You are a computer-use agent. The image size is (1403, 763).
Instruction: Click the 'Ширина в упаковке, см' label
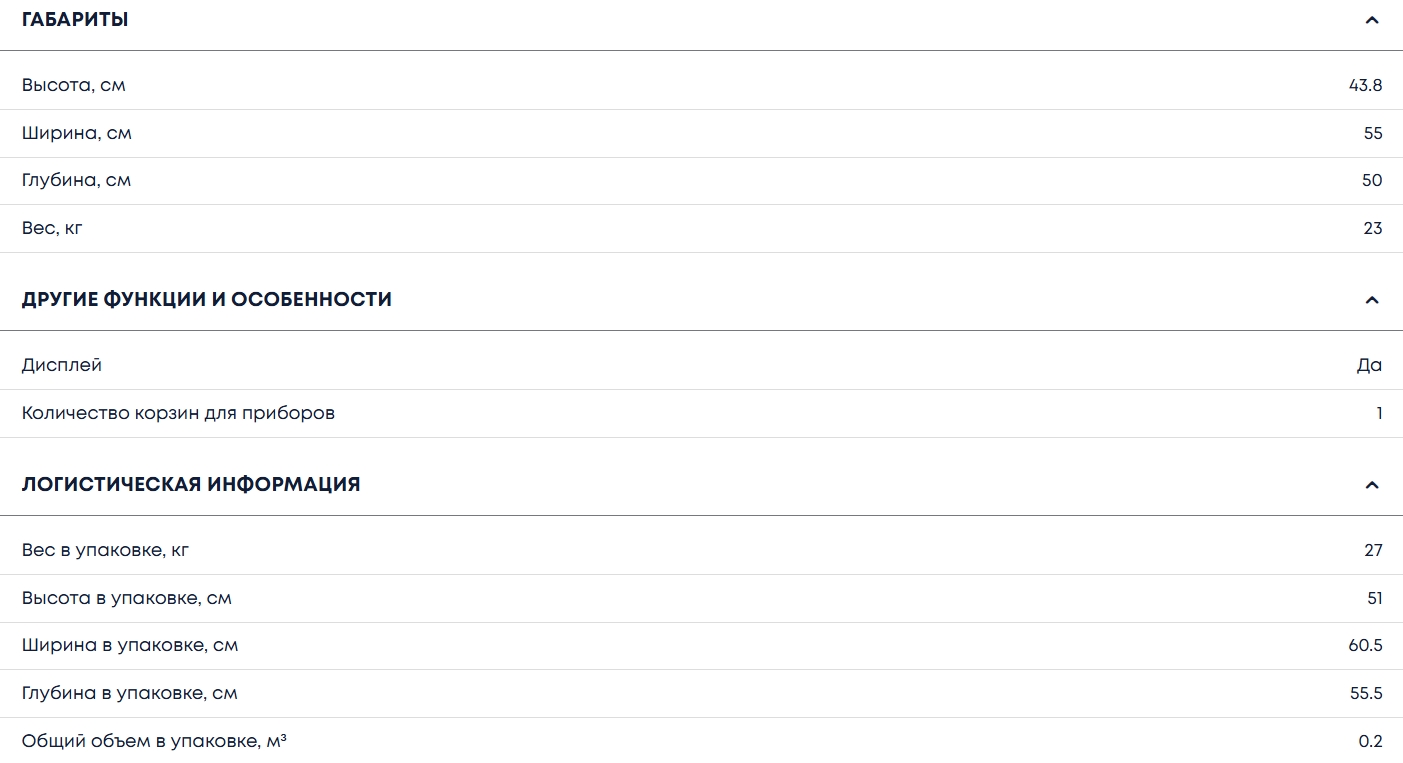(130, 645)
